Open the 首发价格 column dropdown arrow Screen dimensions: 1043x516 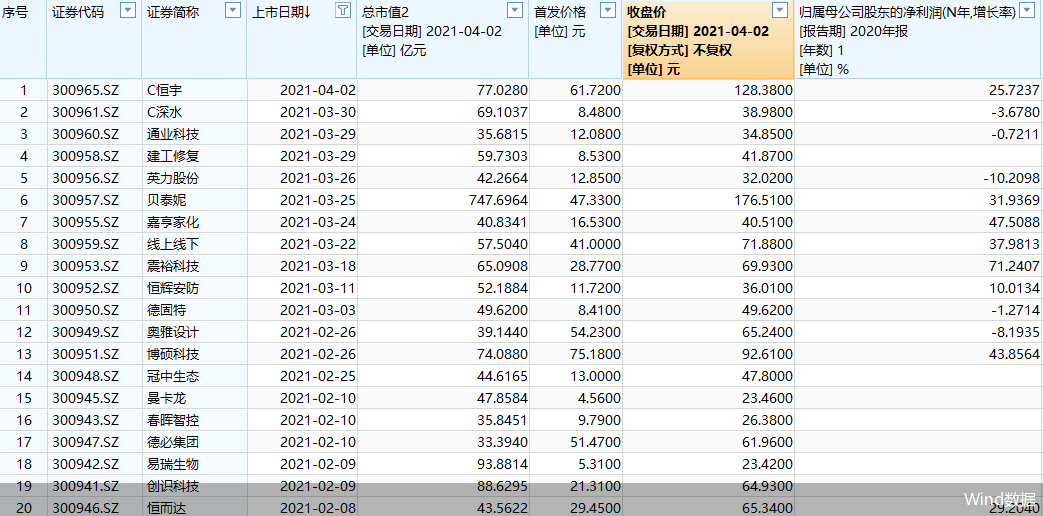click(x=608, y=10)
